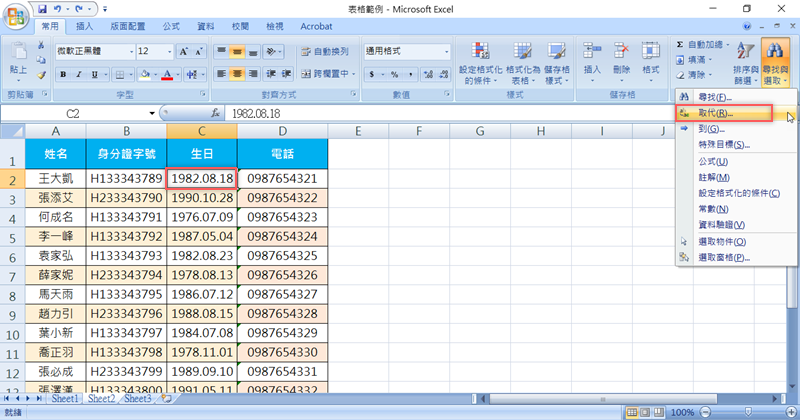Screen dimensions: 800x420
Task: Click the insert function fx icon
Action: tap(215, 114)
